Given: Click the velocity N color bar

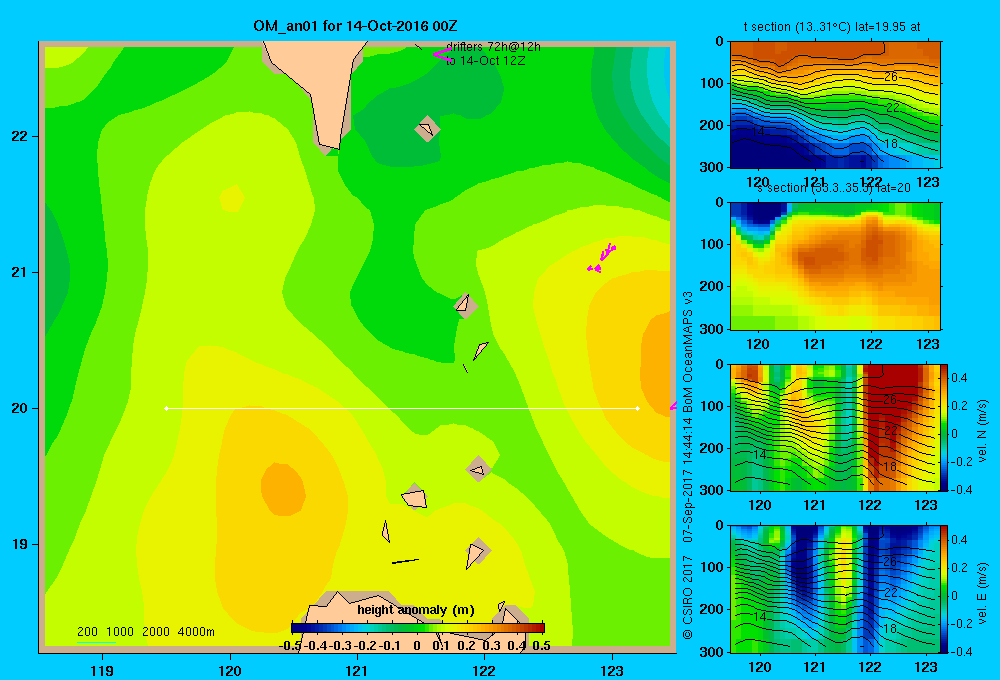Looking at the screenshot, I should tap(944, 427).
